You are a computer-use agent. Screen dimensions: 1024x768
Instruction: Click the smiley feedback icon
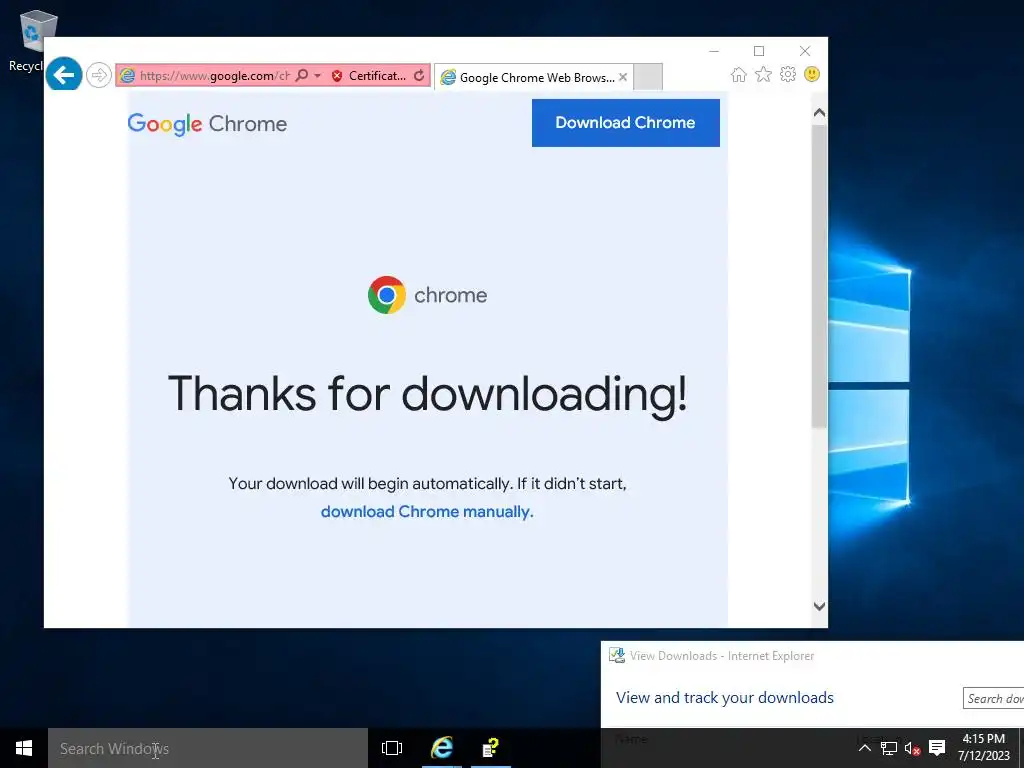click(x=812, y=74)
